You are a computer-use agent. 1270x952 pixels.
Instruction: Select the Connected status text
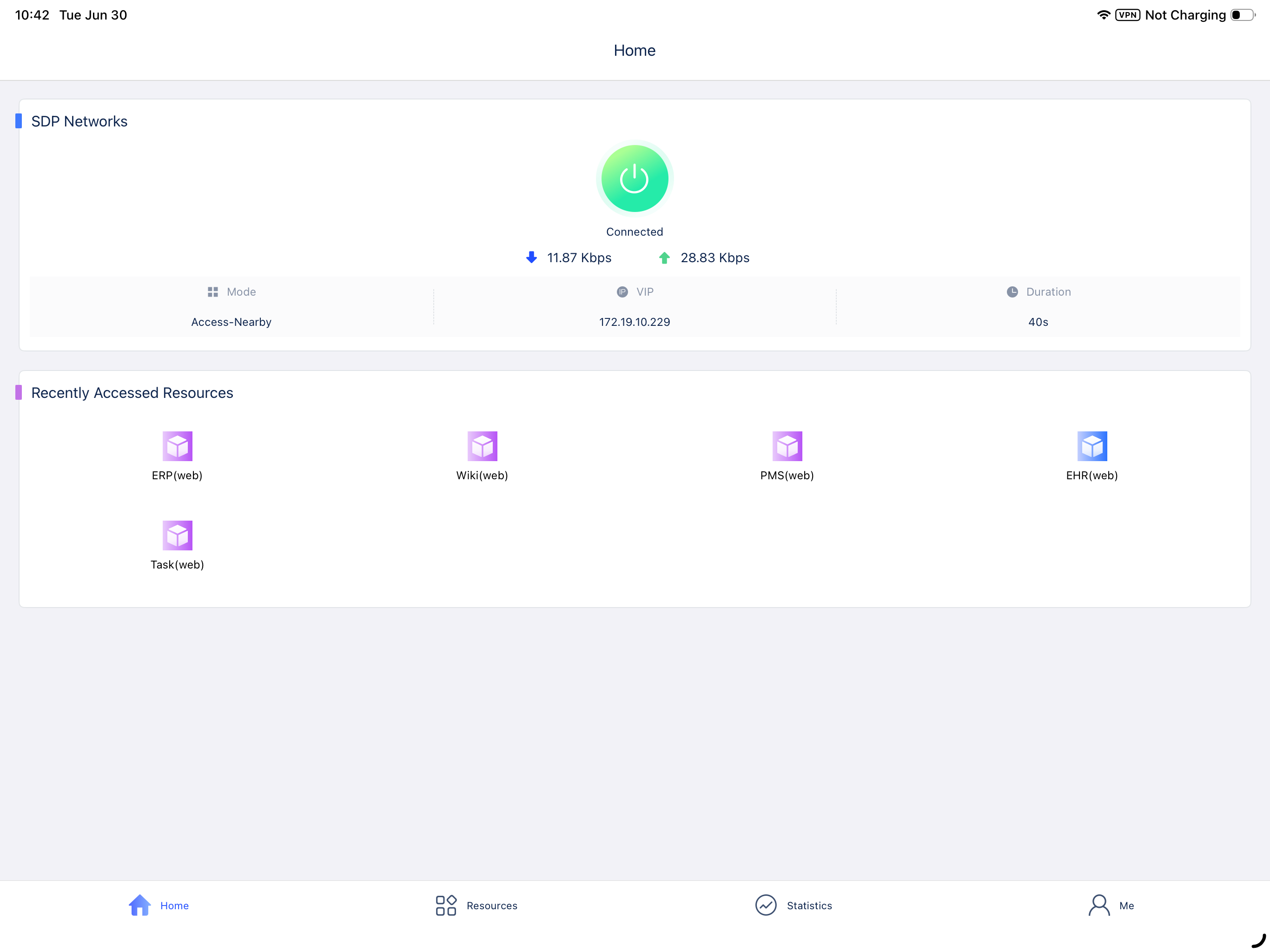[x=635, y=232]
